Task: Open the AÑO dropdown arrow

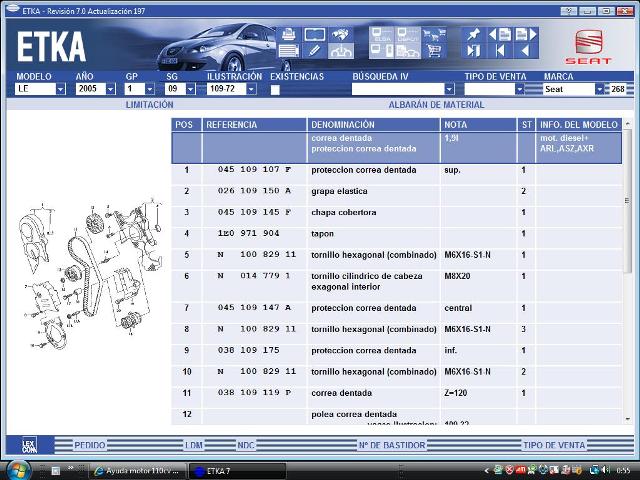Action: point(111,89)
